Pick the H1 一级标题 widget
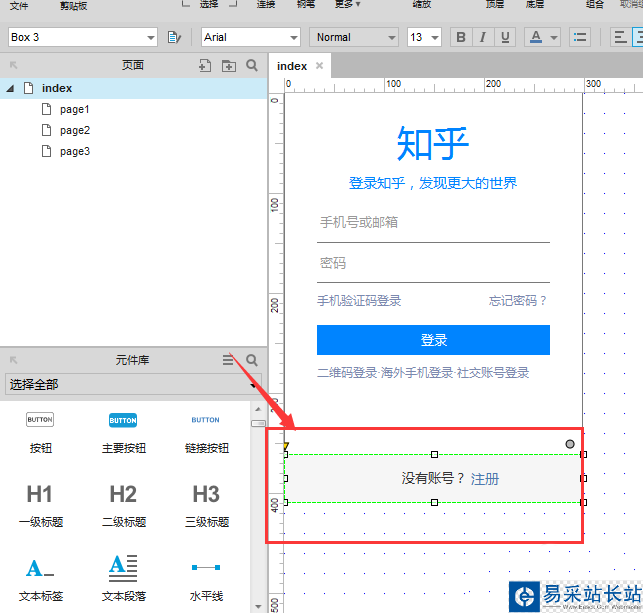This screenshot has height=613, width=643. coord(40,506)
